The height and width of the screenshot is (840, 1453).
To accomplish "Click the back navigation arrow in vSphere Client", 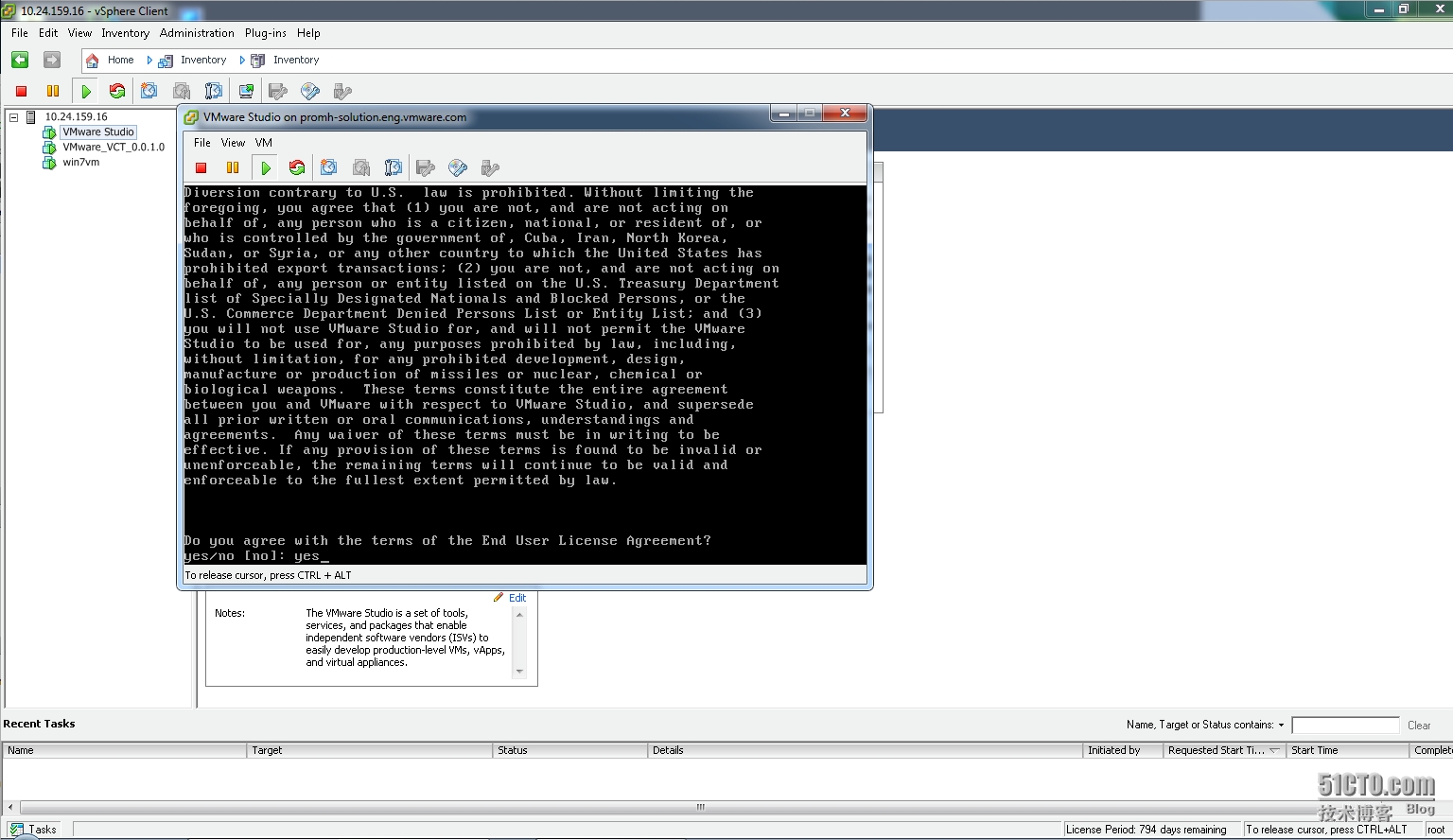I will [20, 60].
